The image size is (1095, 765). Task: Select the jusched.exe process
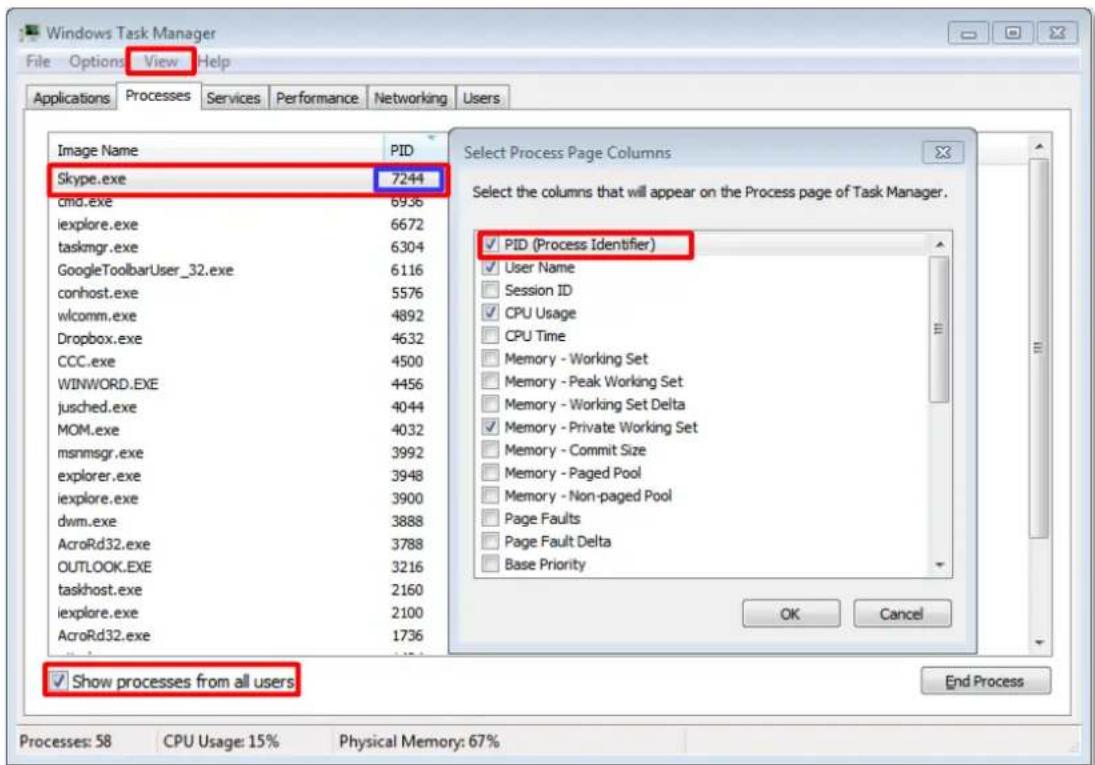pos(248,407)
